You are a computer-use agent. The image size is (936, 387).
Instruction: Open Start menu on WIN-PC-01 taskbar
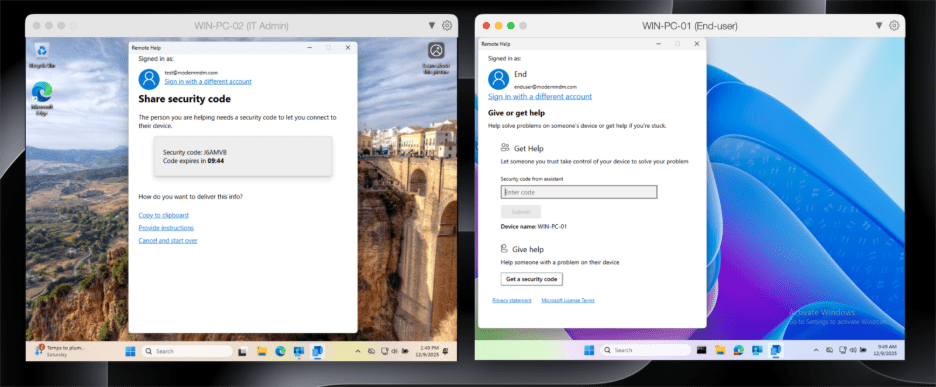(589, 350)
